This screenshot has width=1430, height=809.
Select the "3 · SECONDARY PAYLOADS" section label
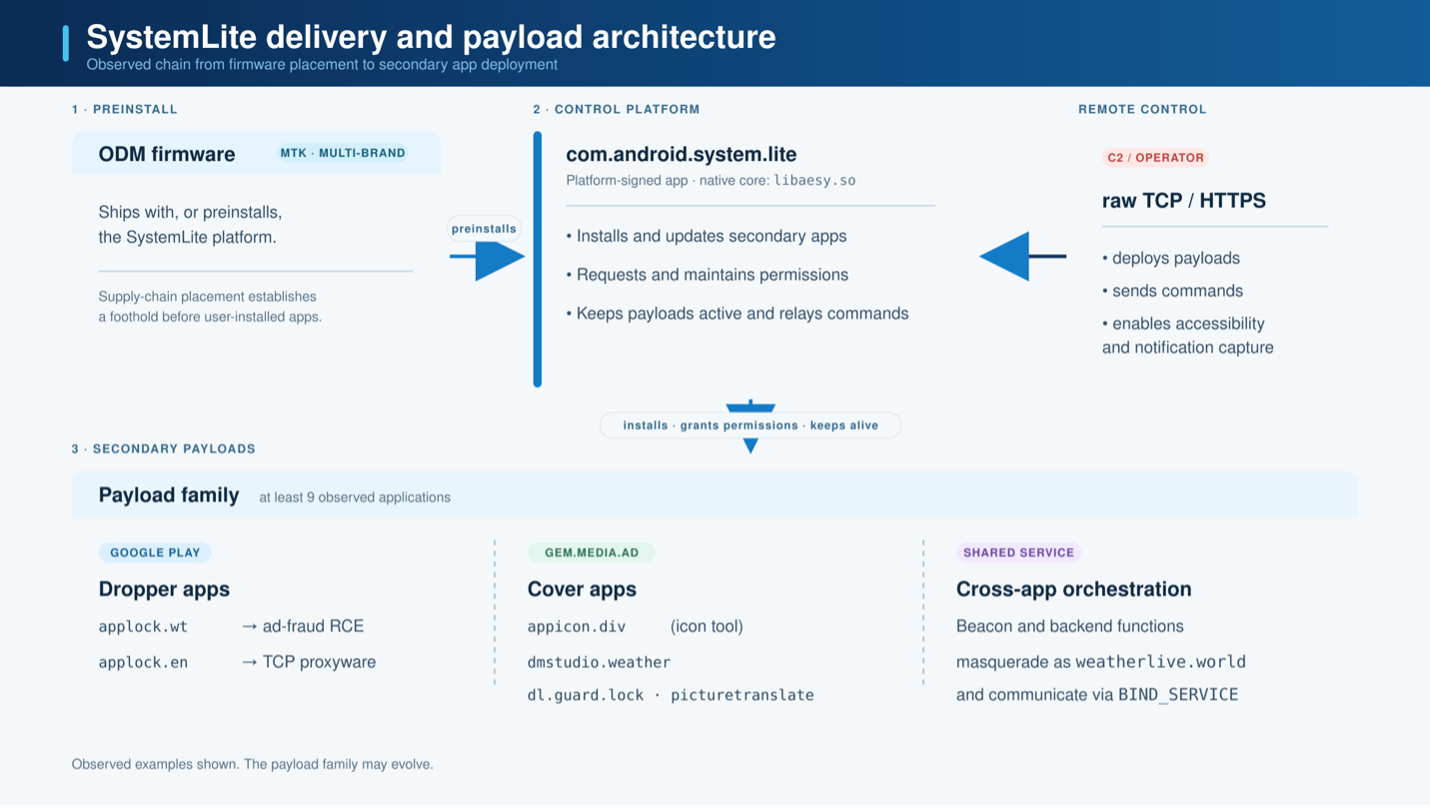click(x=163, y=449)
